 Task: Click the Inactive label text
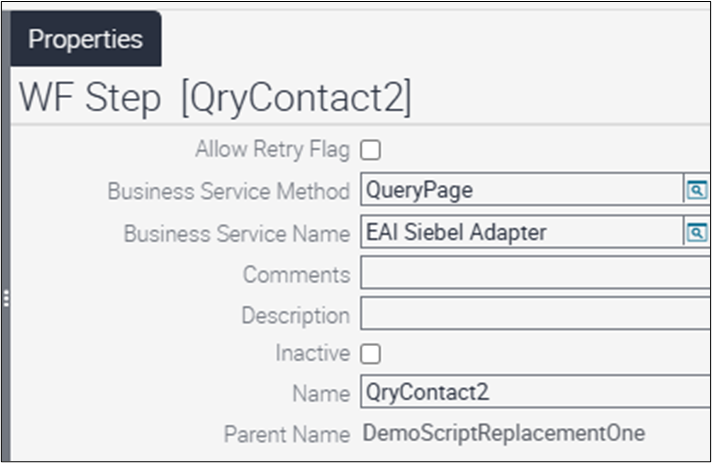point(313,353)
